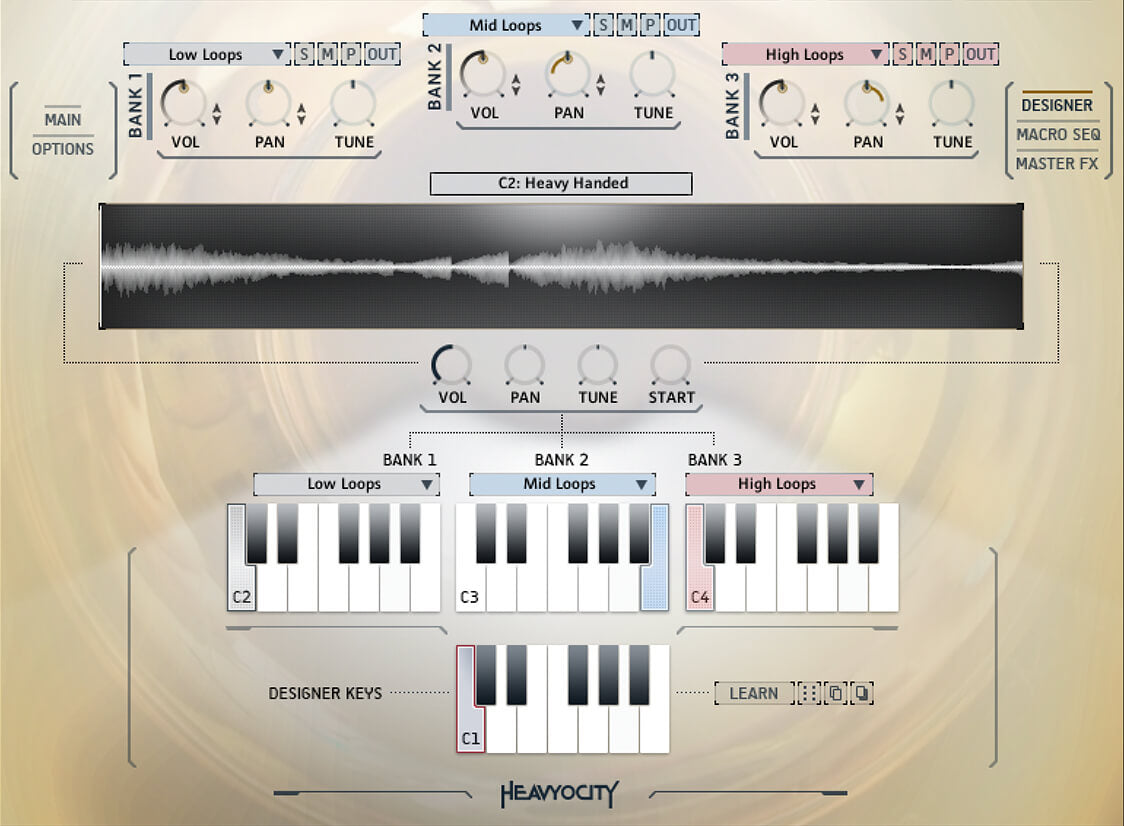The width and height of the screenshot is (1124, 826).
Task: Open the MASTER FX page
Action: [x=1057, y=163]
